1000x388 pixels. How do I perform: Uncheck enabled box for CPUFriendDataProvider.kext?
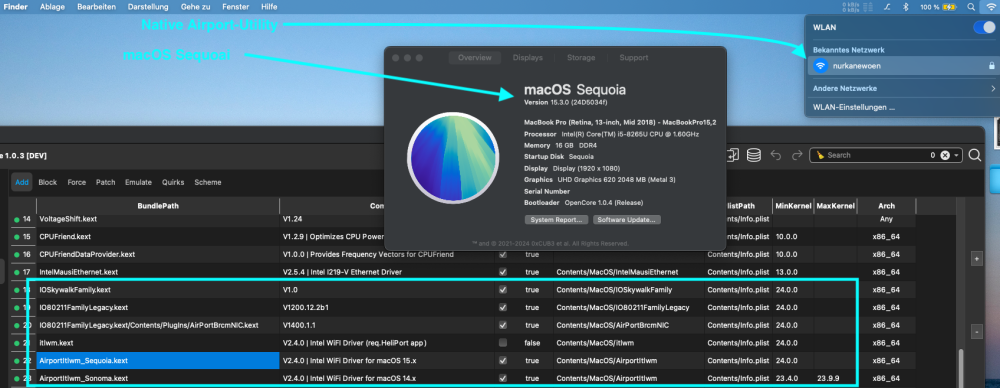pyautogui.click(x=503, y=254)
